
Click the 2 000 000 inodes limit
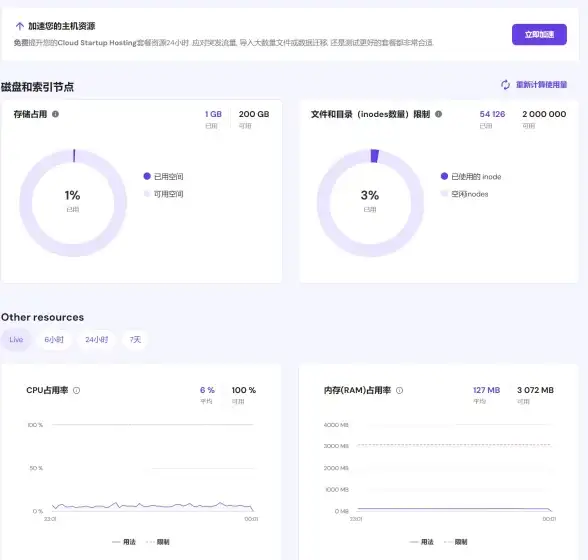544,114
